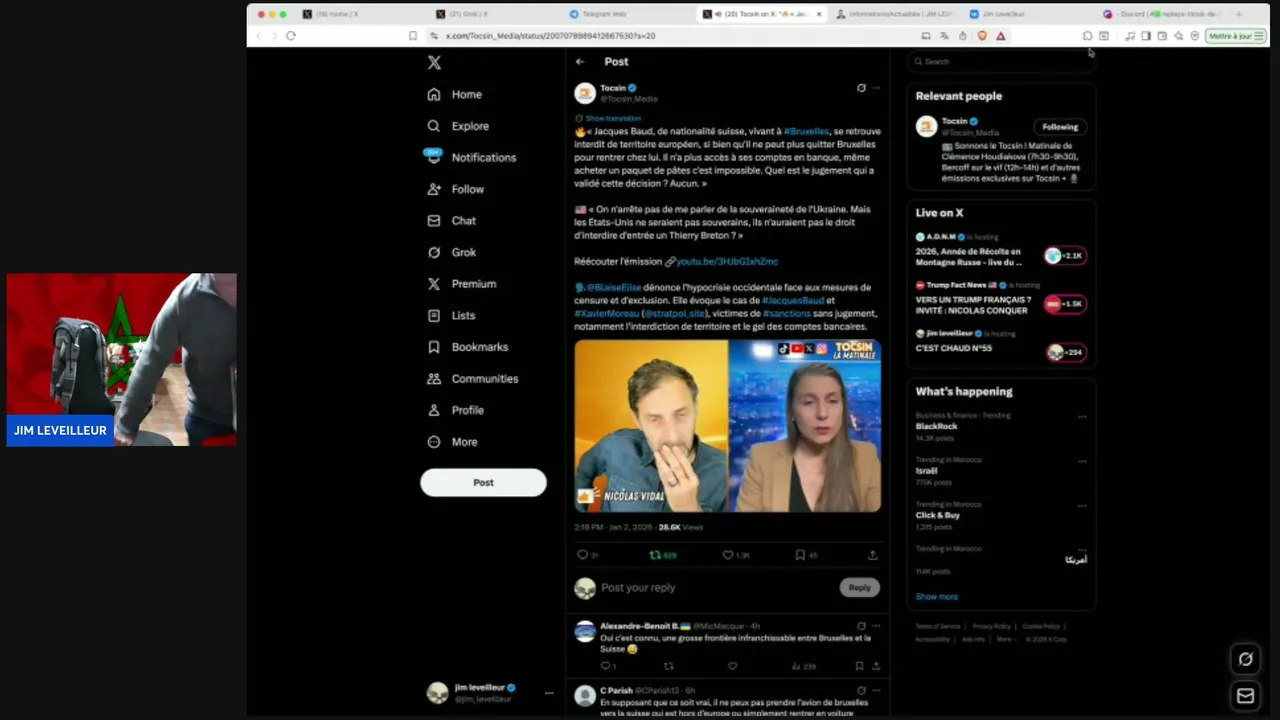Click the X logo in sidebar
Screen dimensions: 1280x720
[x=434, y=62]
